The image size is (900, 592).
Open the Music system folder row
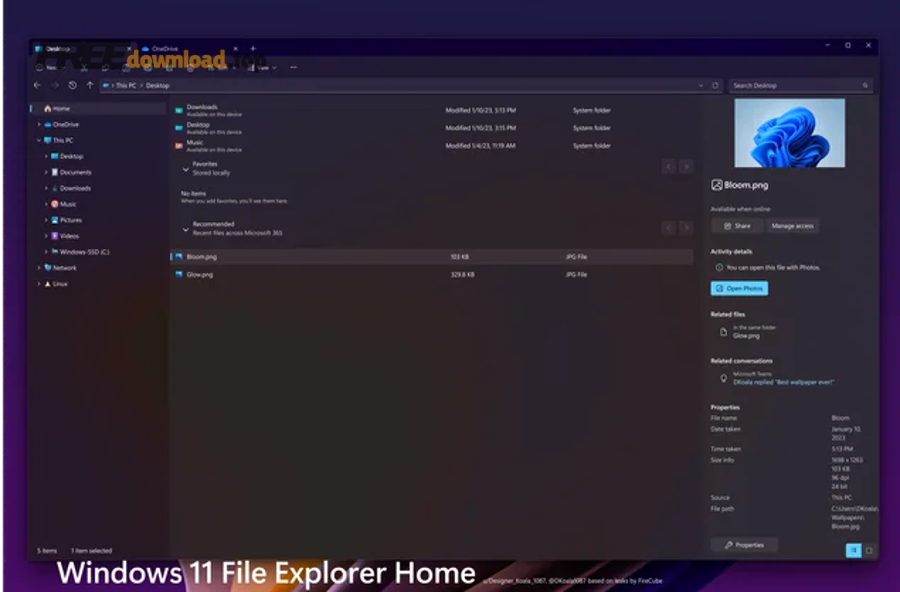pos(433,146)
